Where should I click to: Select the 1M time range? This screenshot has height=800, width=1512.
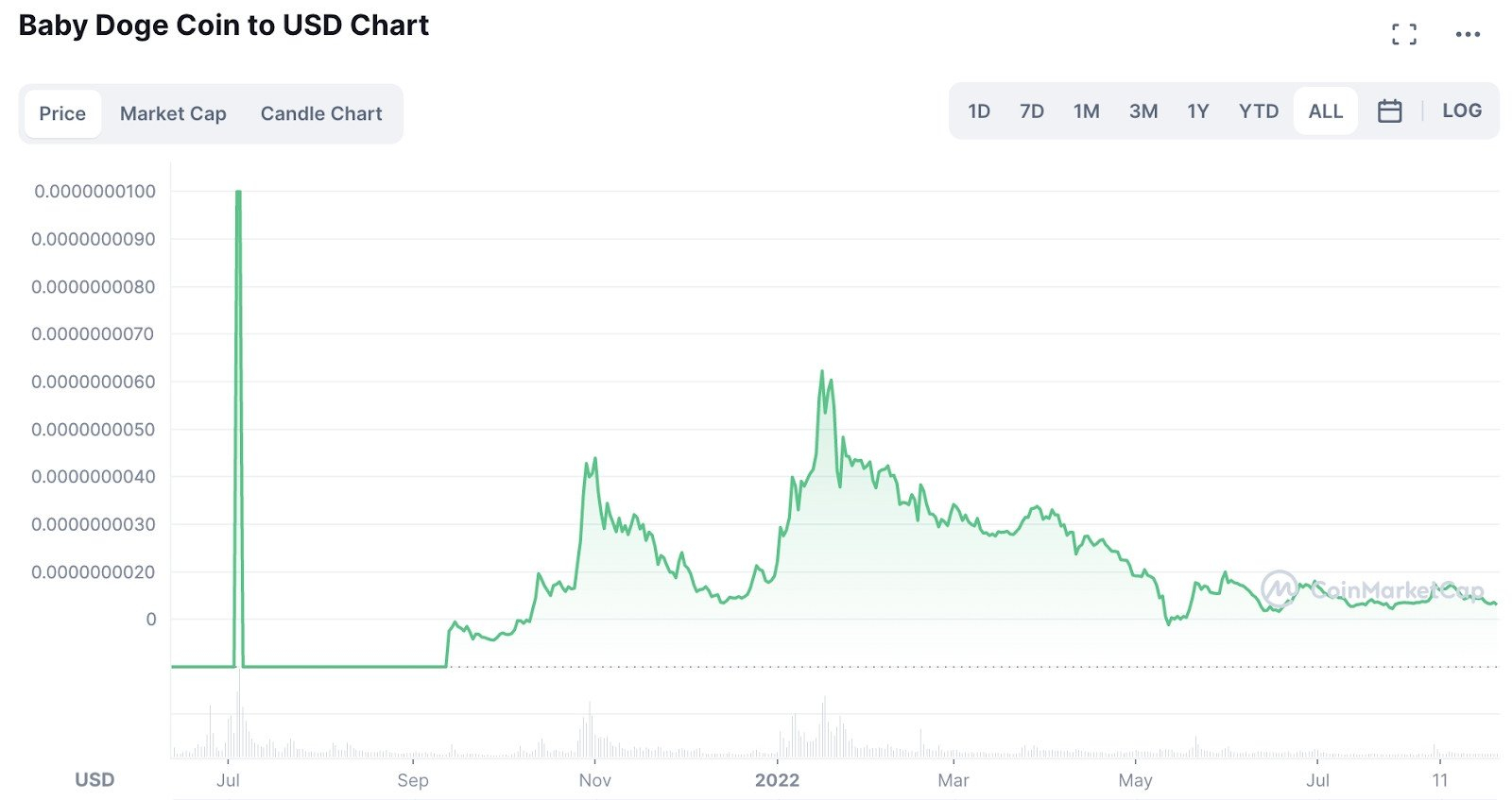click(1087, 111)
